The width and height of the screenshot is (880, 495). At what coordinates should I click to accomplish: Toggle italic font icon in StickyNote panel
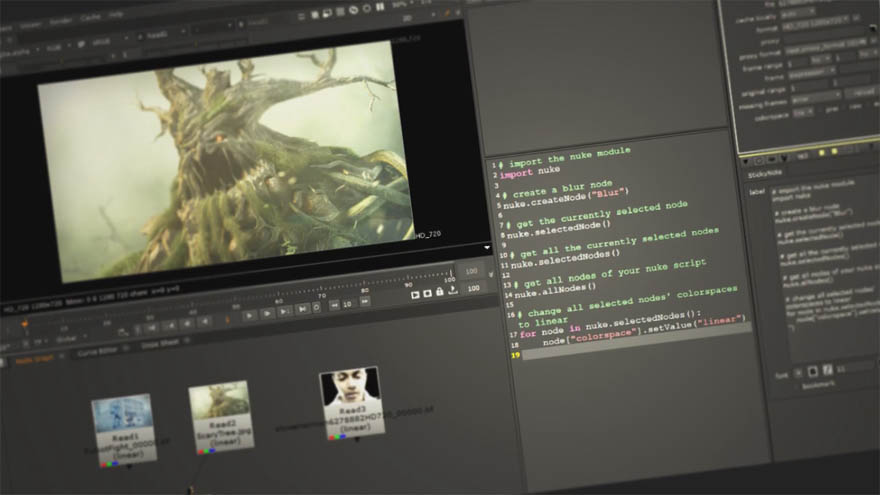click(827, 370)
